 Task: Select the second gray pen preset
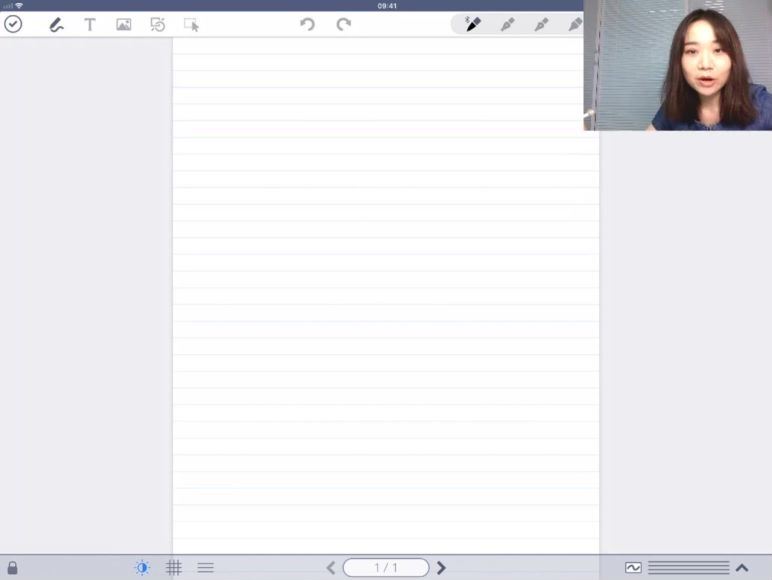507,24
